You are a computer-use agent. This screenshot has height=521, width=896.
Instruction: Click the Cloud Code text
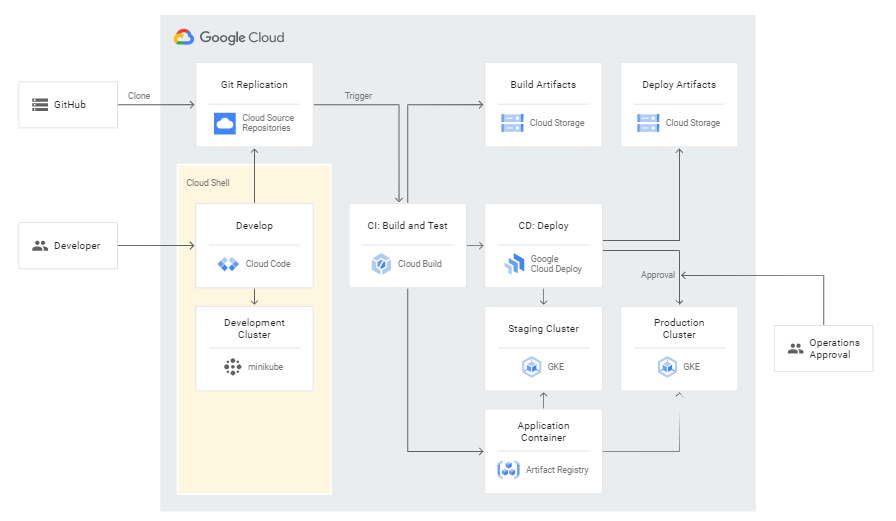268,264
